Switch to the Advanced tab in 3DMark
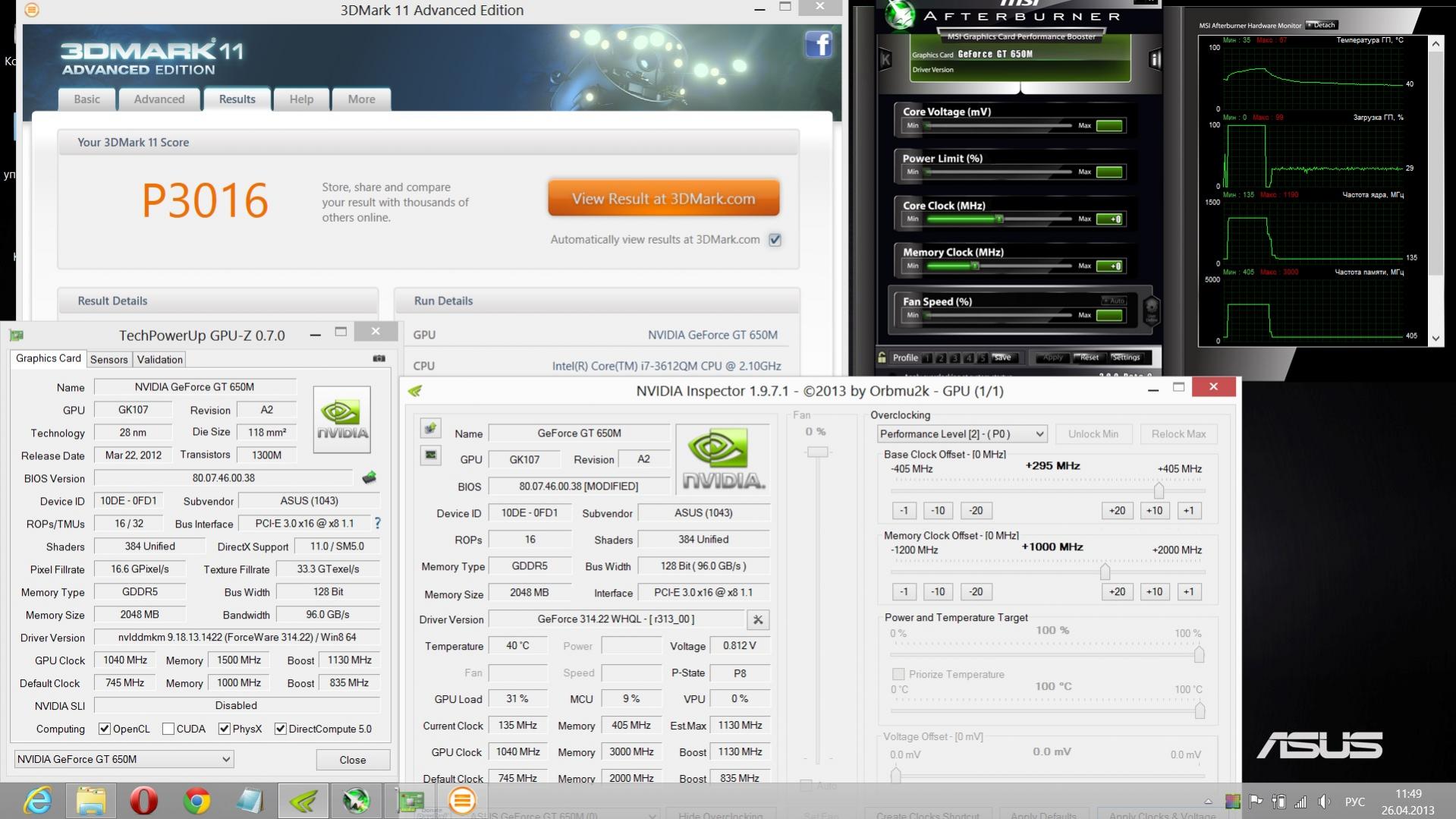Viewport: 1456px width, 819px height. pyautogui.click(x=159, y=99)
